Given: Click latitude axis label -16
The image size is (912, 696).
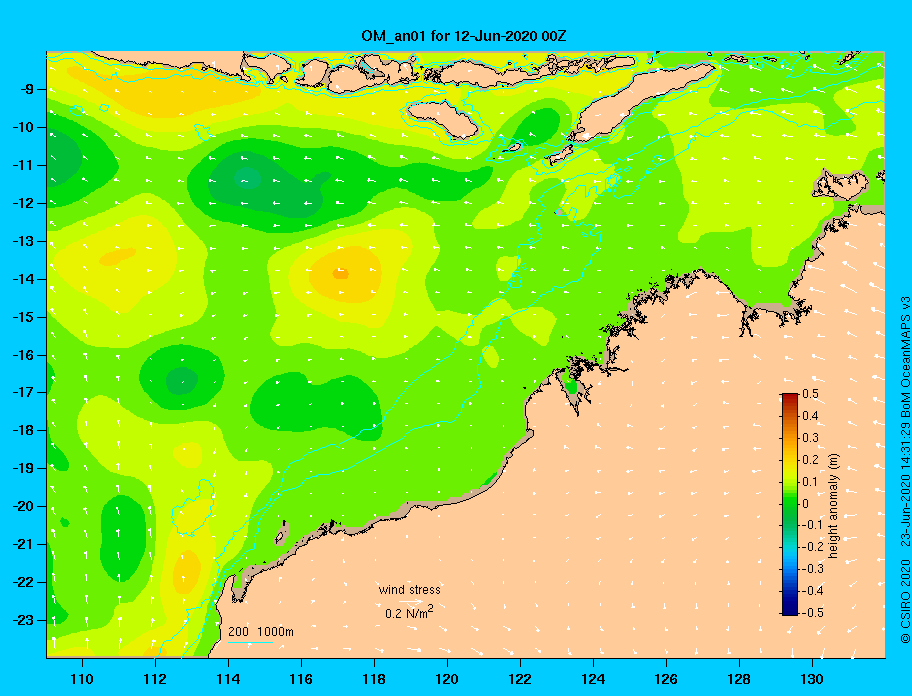Looking at the screenshot, I should tap(26, 355).
